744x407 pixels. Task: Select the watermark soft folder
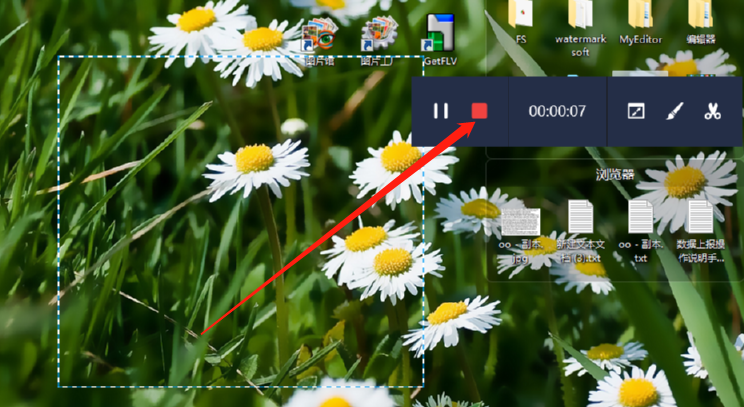pos(580,28)
